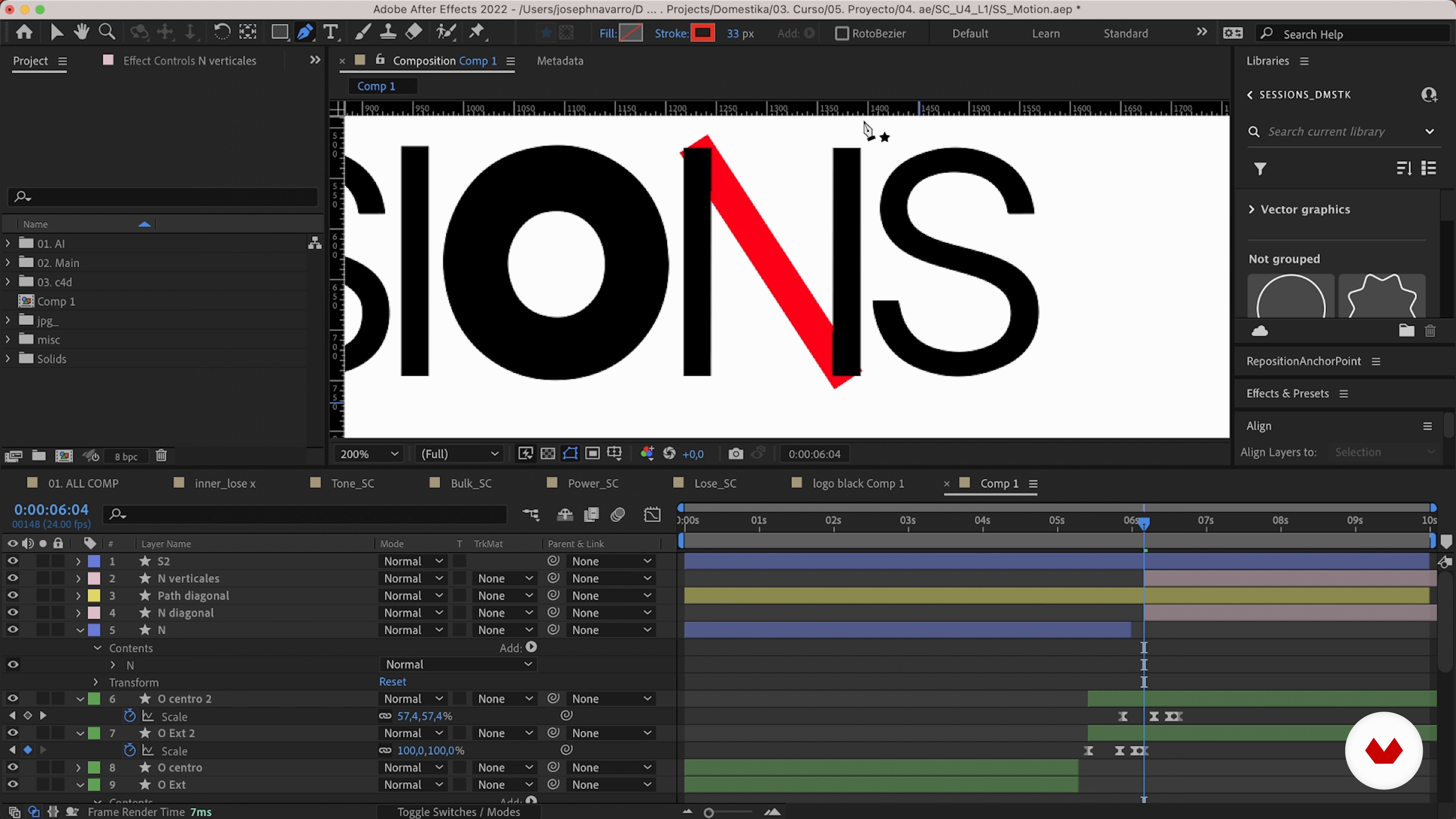Select the Home icon in toolbar

[24, 32]
